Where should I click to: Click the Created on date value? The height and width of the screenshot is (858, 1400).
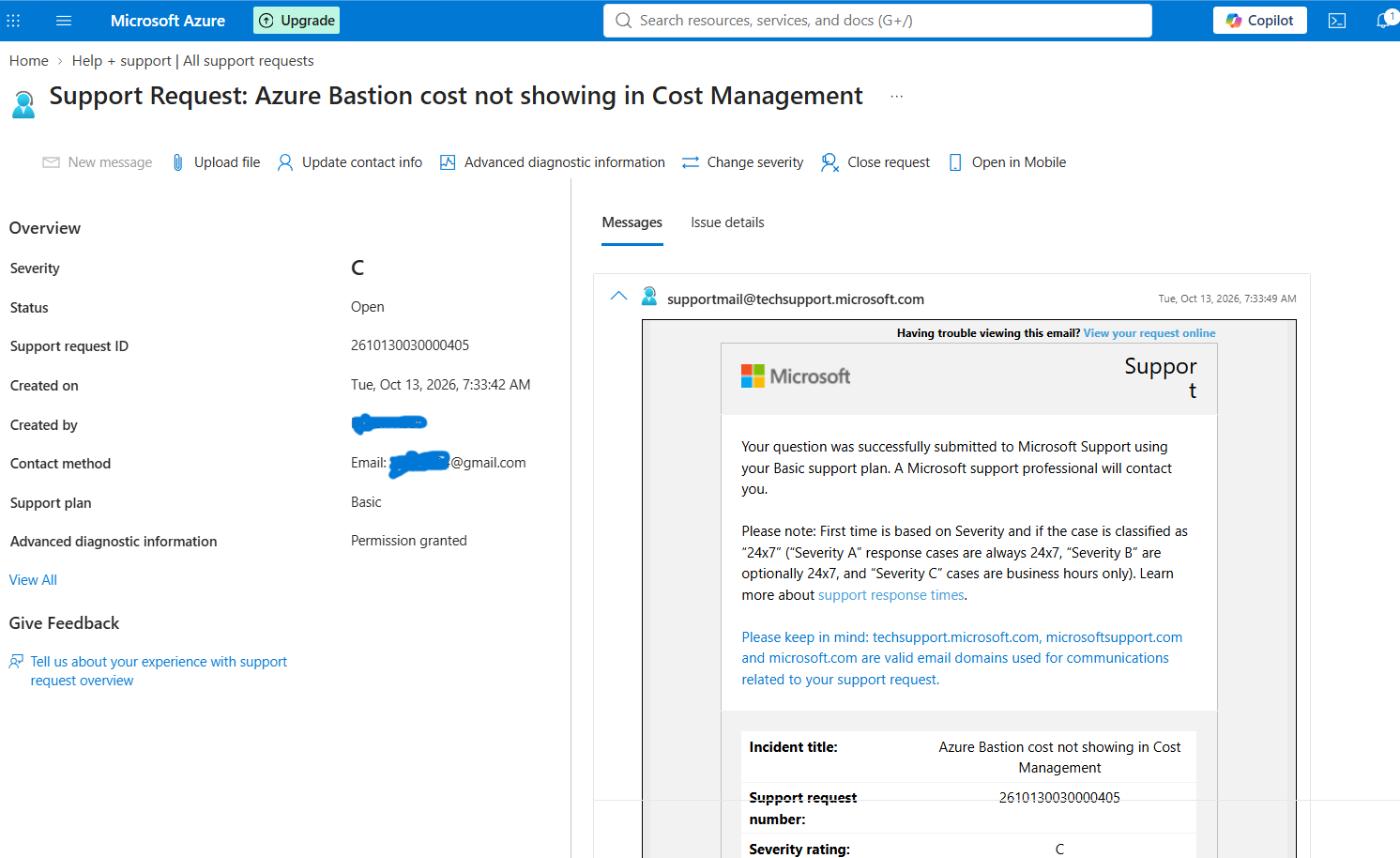(441, 385)
